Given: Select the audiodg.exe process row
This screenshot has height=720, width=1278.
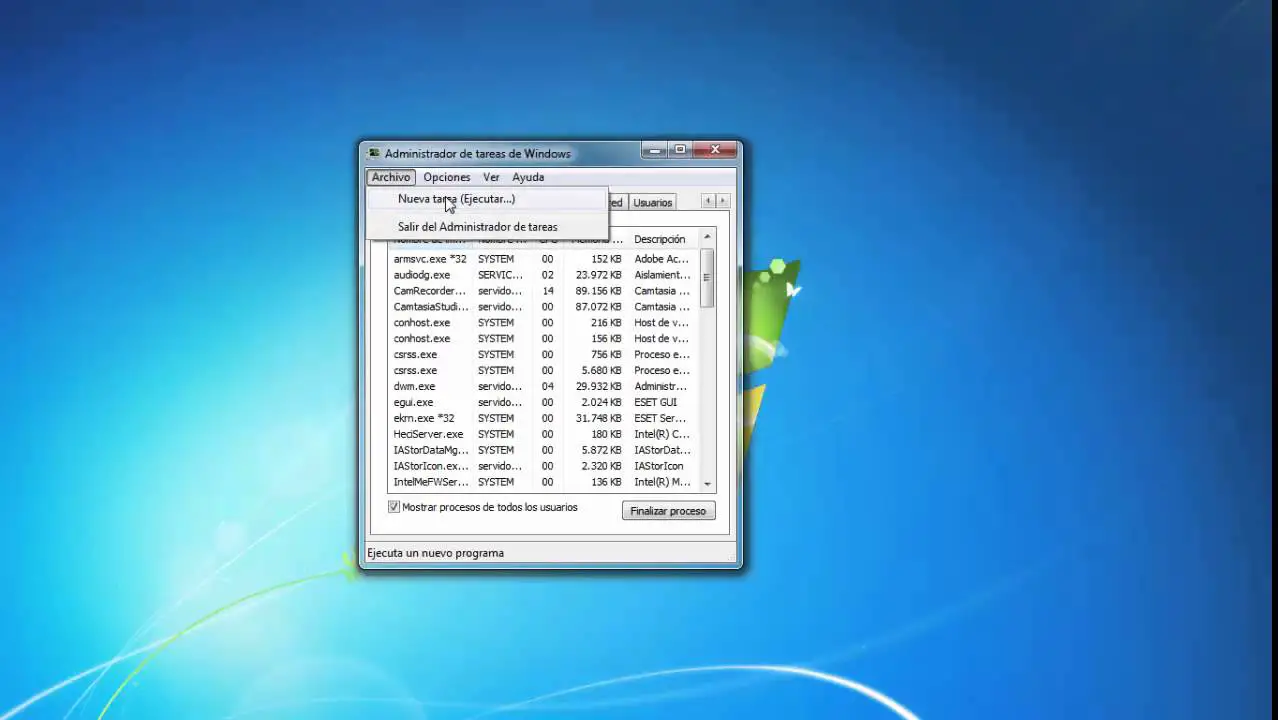Looking at the screenshot, I should 544,275.
